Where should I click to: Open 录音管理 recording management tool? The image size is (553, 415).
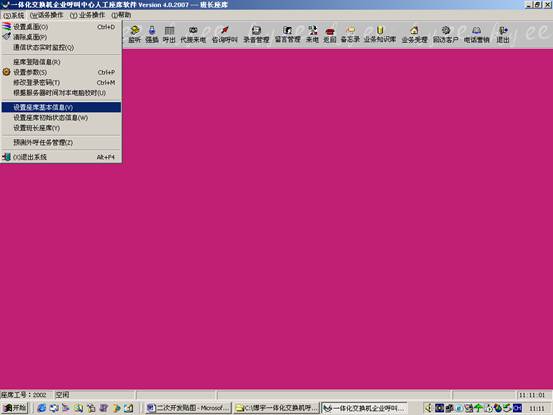(256, 35)
